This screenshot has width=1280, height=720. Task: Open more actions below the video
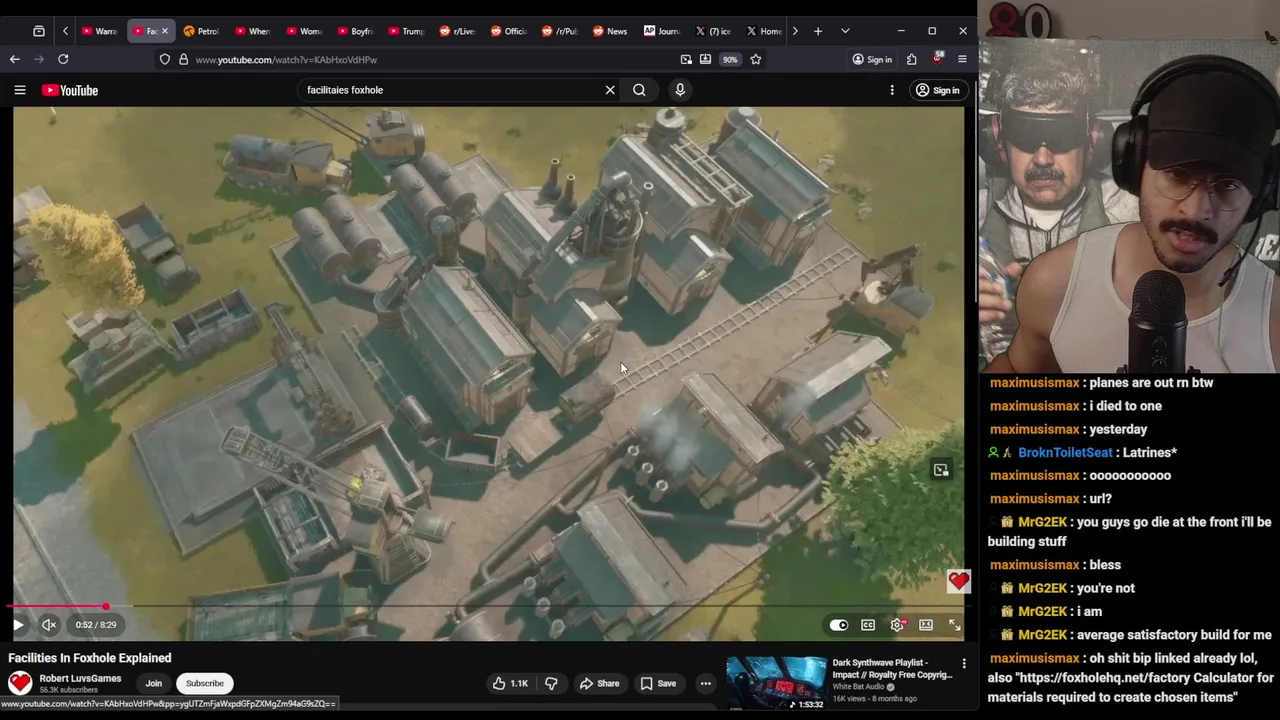tap(706, 683)
